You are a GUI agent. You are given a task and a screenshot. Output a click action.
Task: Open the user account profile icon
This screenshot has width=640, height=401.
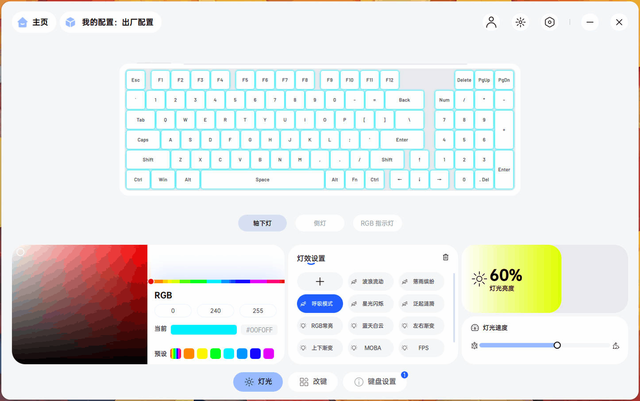tap(491, 22)
